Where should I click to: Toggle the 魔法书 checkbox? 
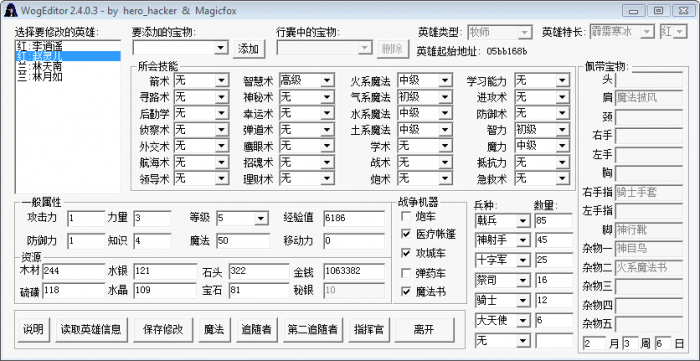(x=406, y=292)
